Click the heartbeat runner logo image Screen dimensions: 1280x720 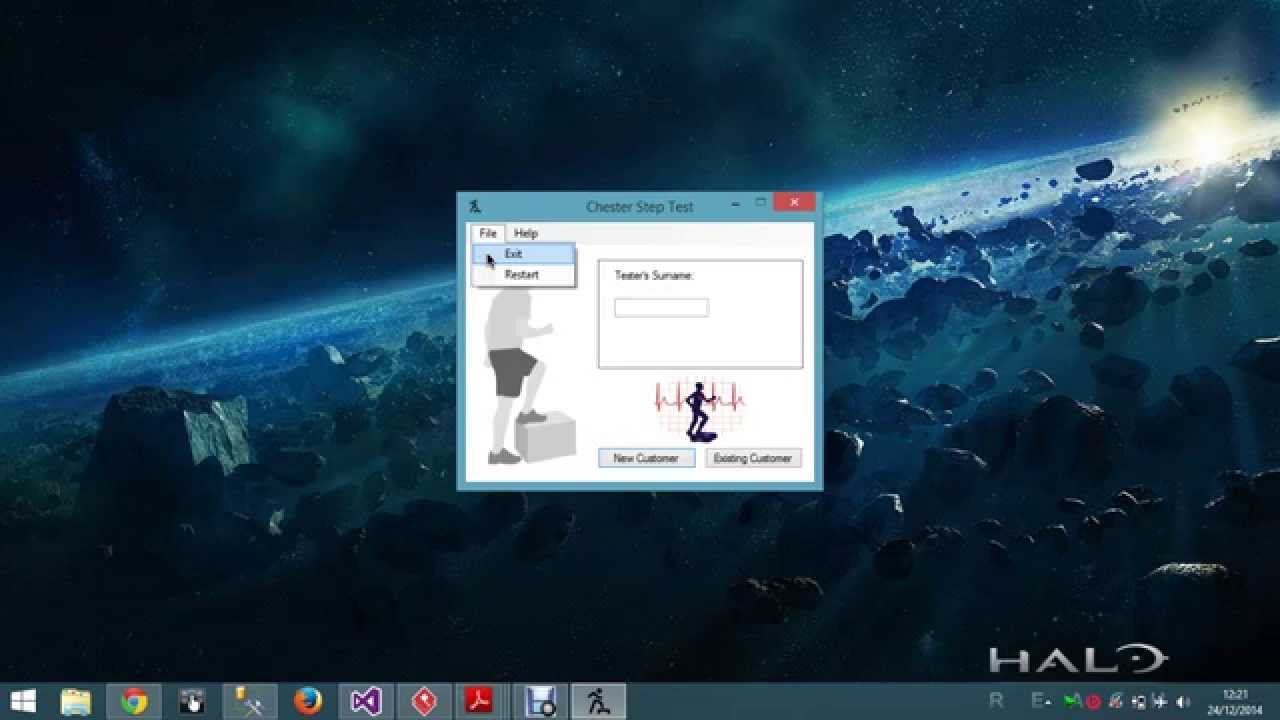click(700, 410)
